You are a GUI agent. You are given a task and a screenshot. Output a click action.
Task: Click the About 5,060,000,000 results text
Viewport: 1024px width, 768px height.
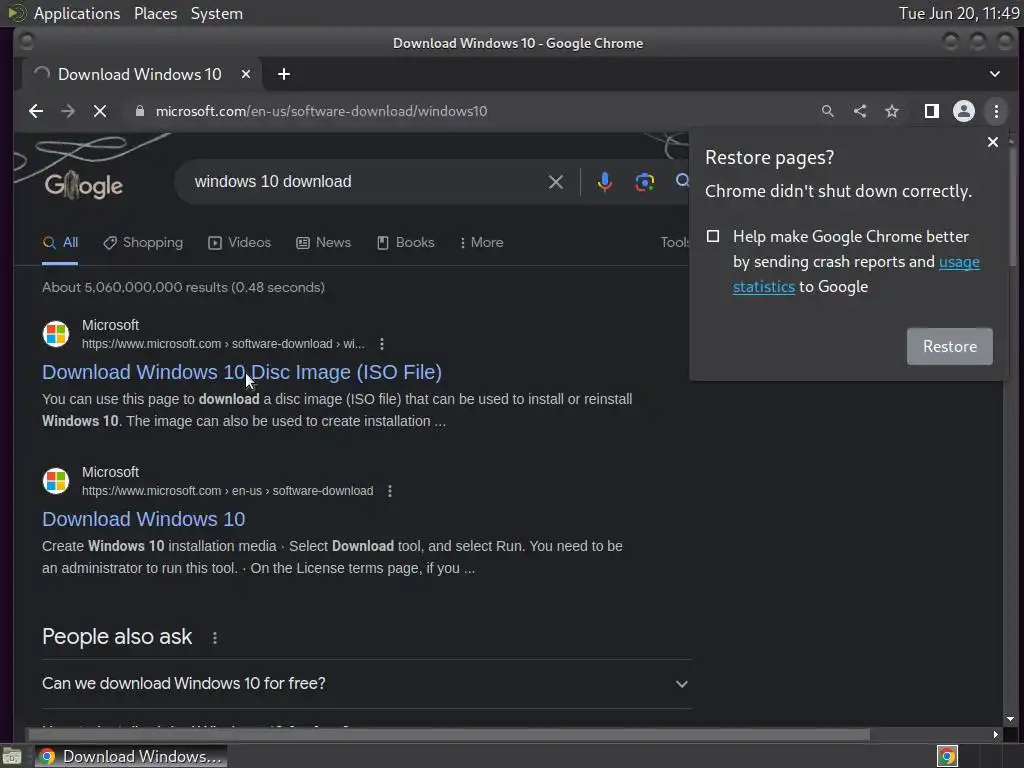184,287
